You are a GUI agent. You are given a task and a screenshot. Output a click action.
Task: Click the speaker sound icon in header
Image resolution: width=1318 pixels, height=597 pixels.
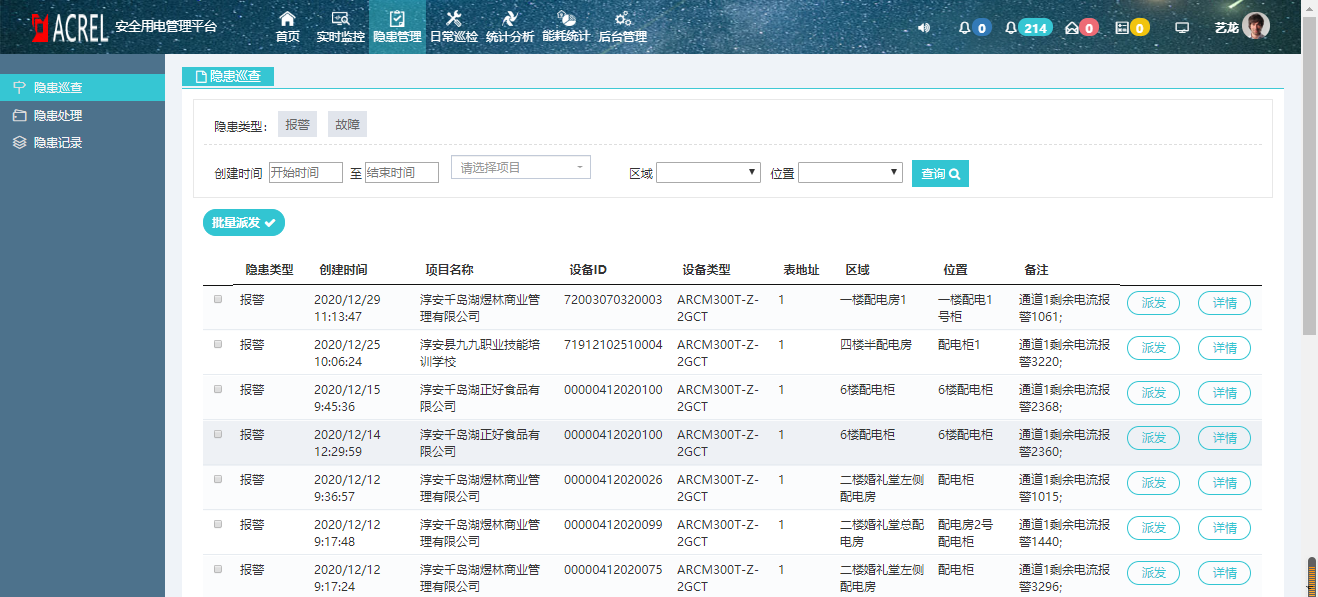923,27
